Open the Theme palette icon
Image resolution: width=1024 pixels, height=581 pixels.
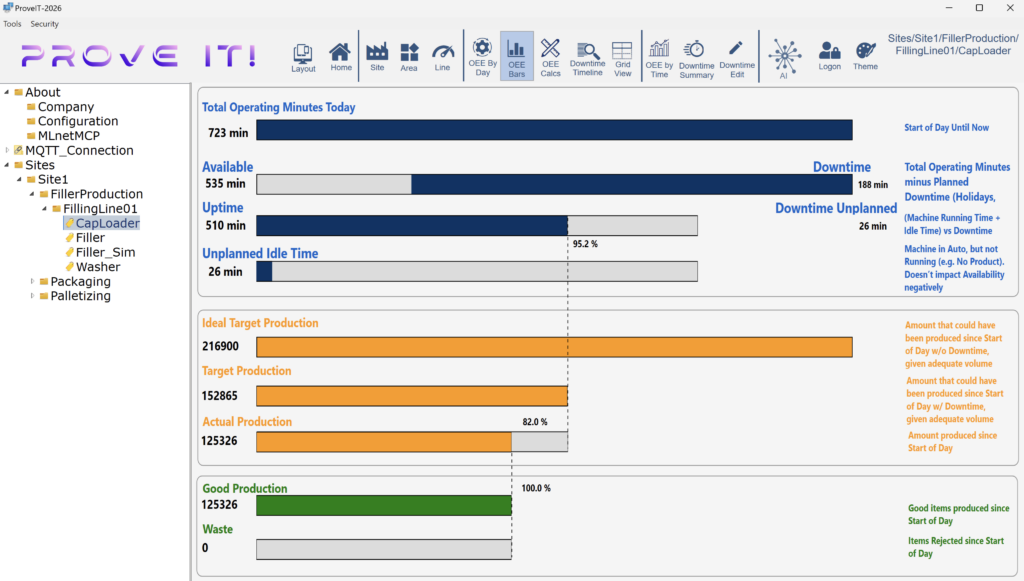865,56
